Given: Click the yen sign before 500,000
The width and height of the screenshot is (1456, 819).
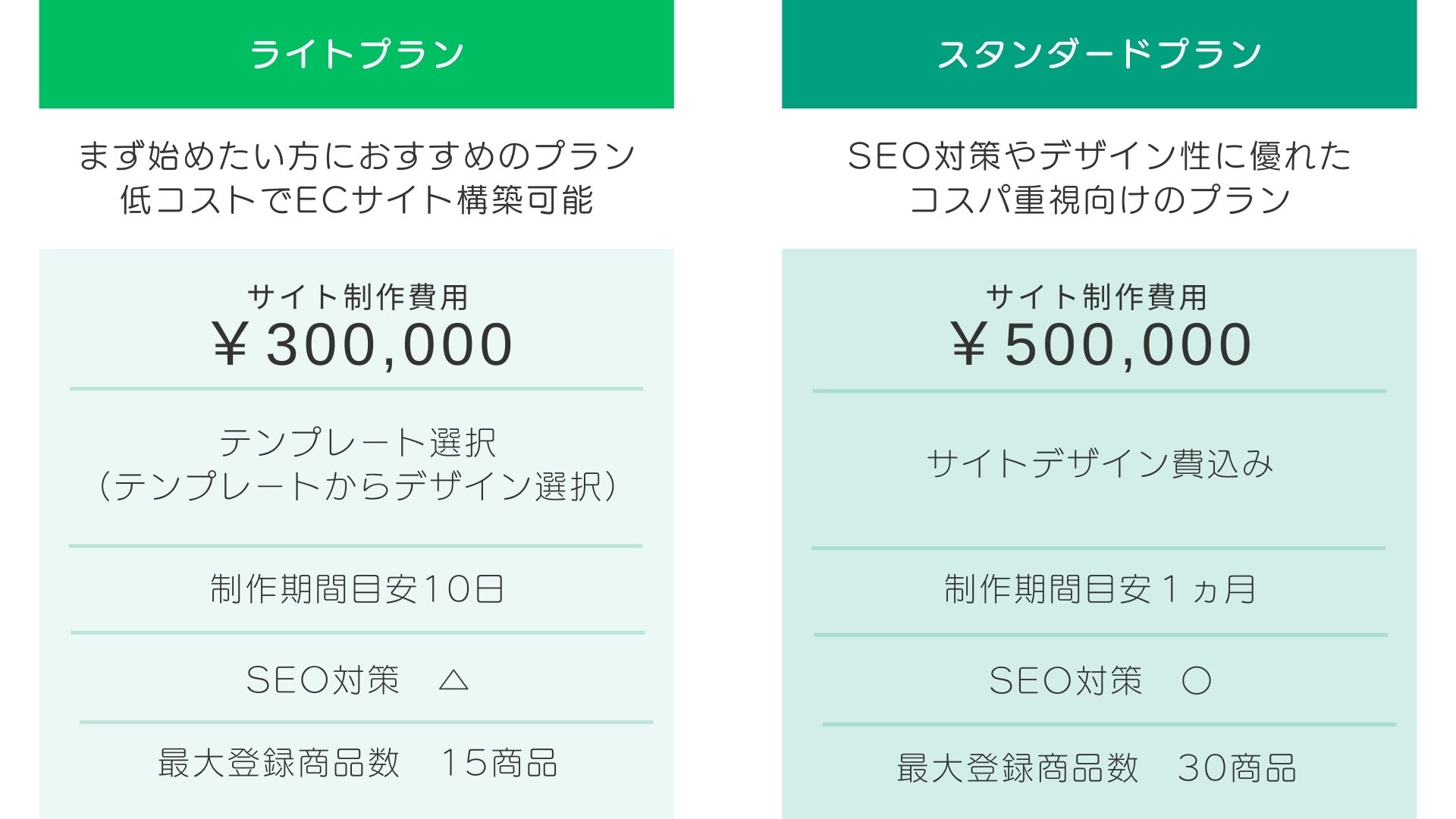Looking at the screenshot, I should click(968, 345).
